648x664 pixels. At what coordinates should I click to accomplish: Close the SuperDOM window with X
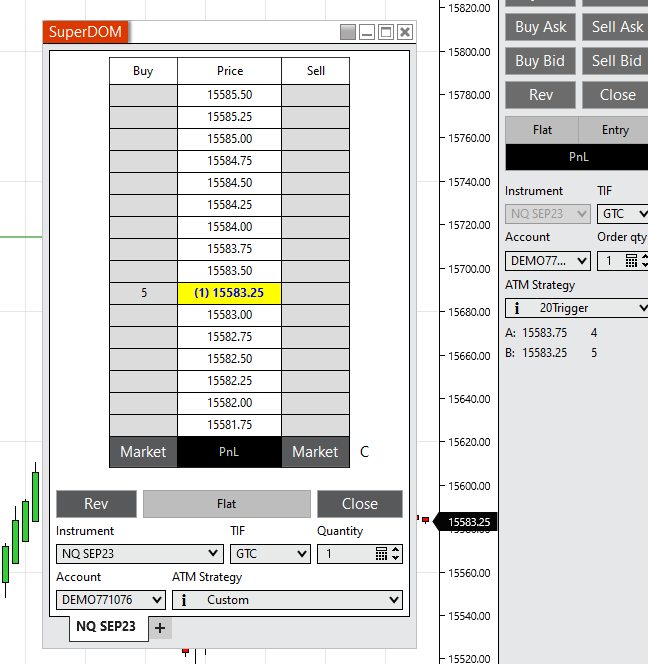[405, 32]
